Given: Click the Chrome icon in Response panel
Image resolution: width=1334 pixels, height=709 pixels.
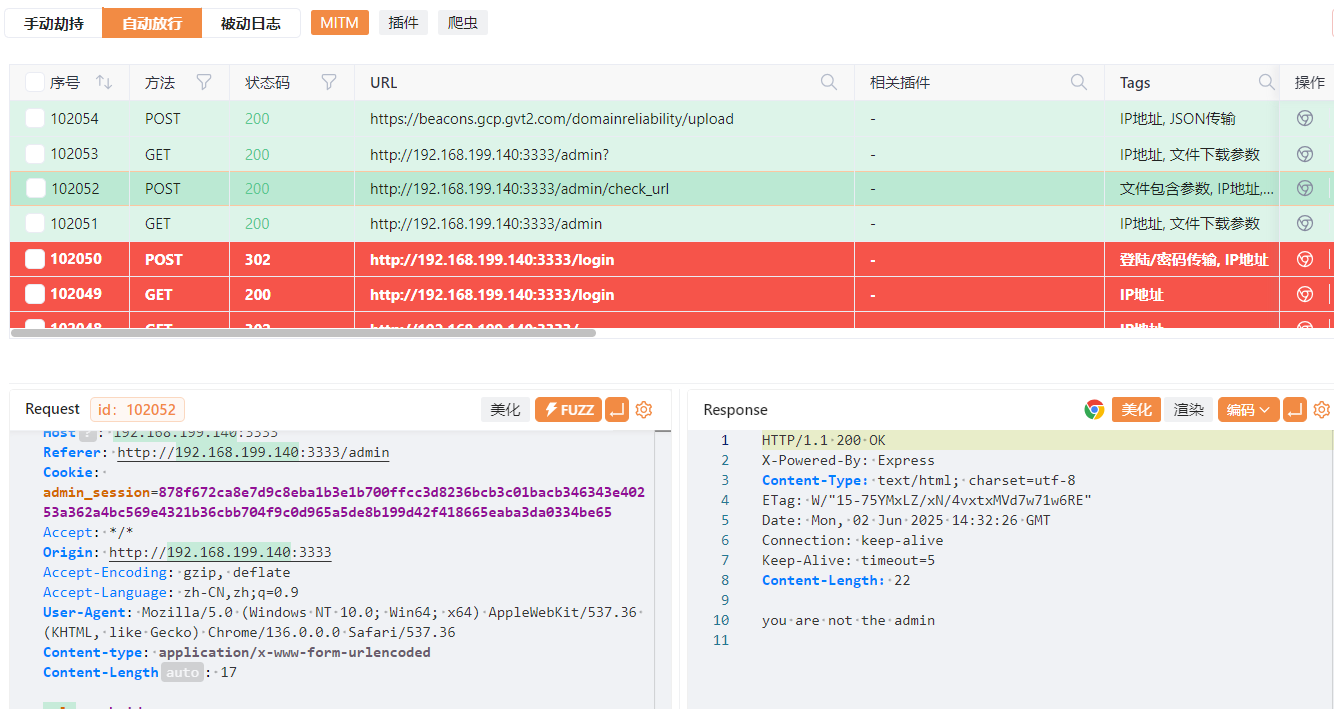Looking at the screenshot, I should (1094, 410).
